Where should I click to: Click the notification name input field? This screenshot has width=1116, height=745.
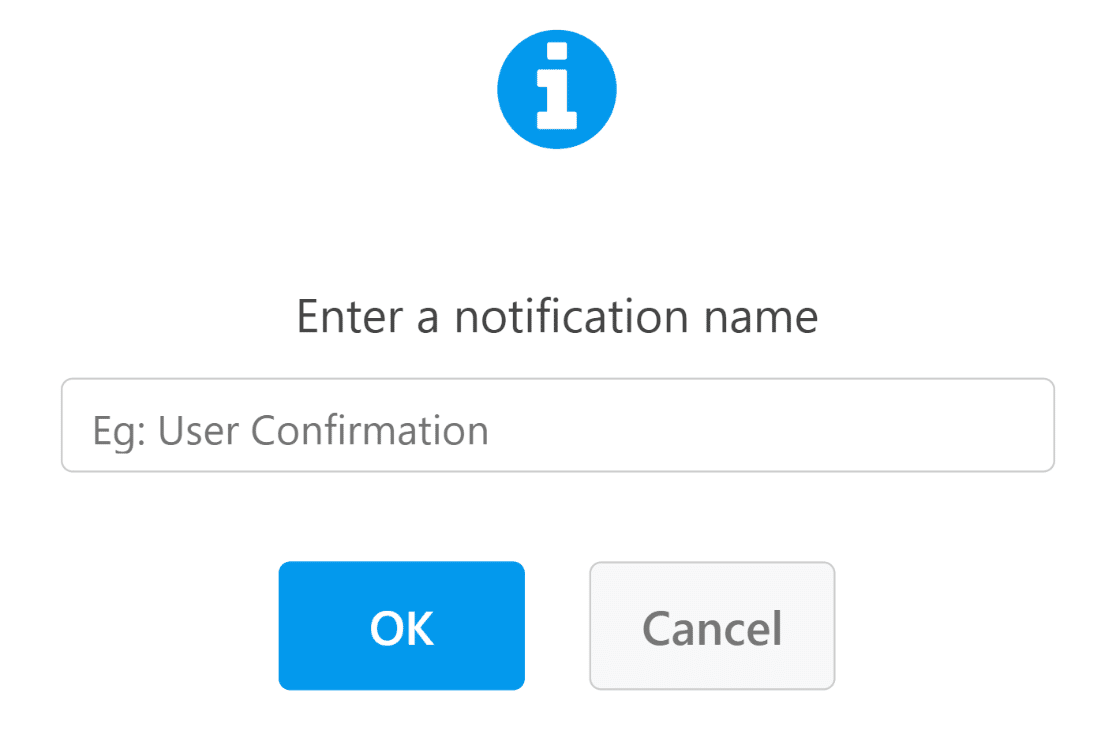[557, 425]
